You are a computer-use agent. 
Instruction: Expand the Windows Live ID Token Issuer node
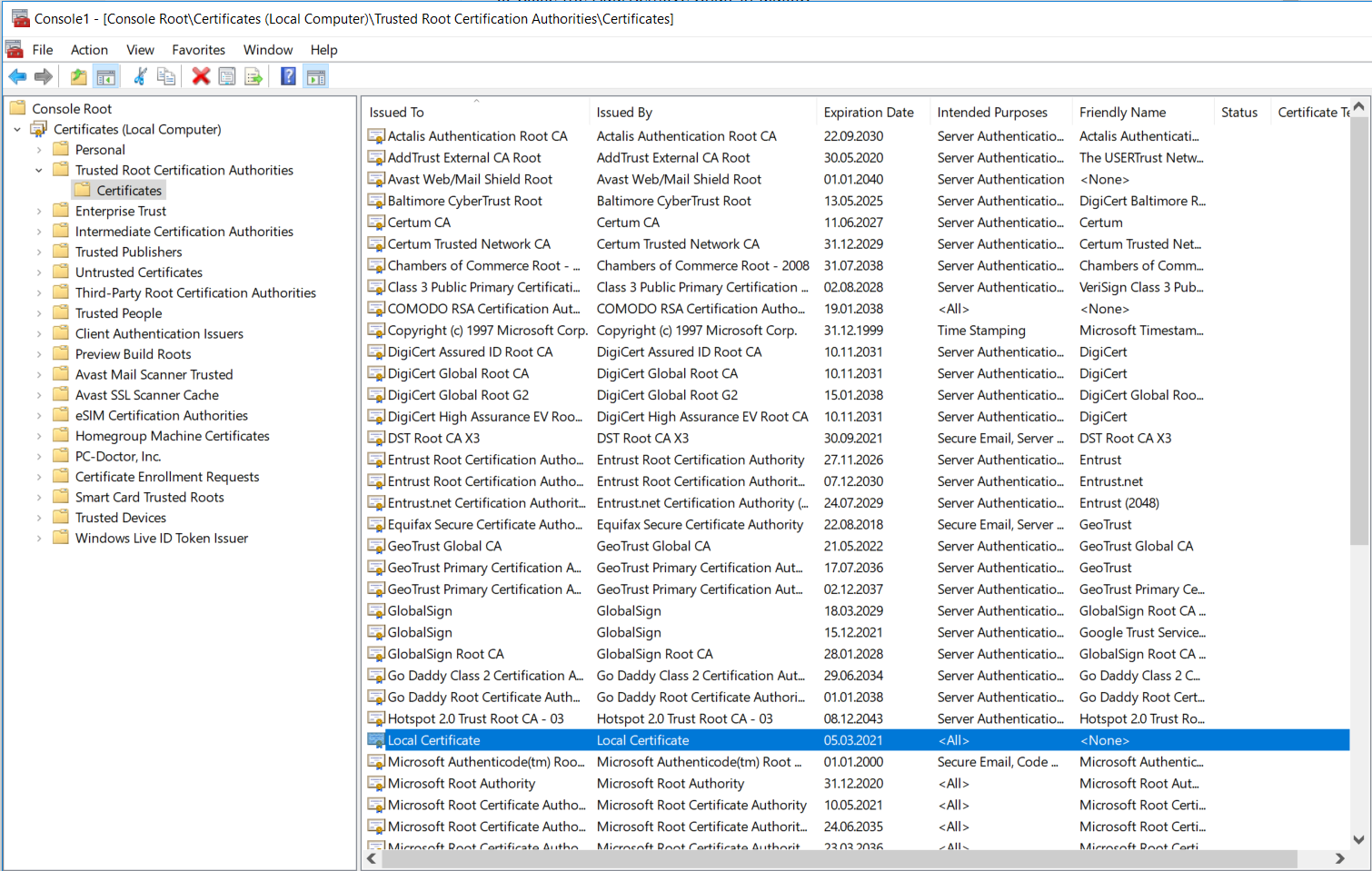coord(39,538)
